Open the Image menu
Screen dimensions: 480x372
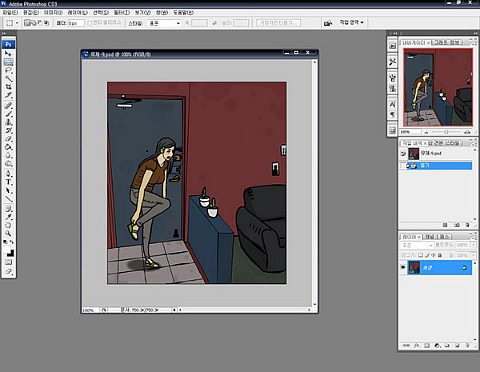(53, 13)
